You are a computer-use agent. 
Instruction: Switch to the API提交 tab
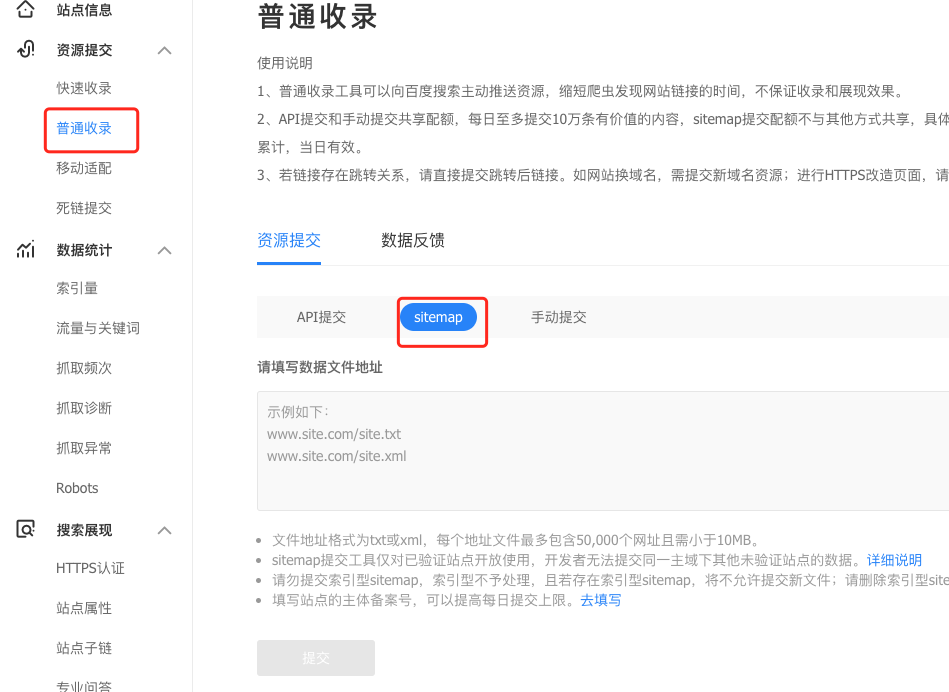[322, 317]
